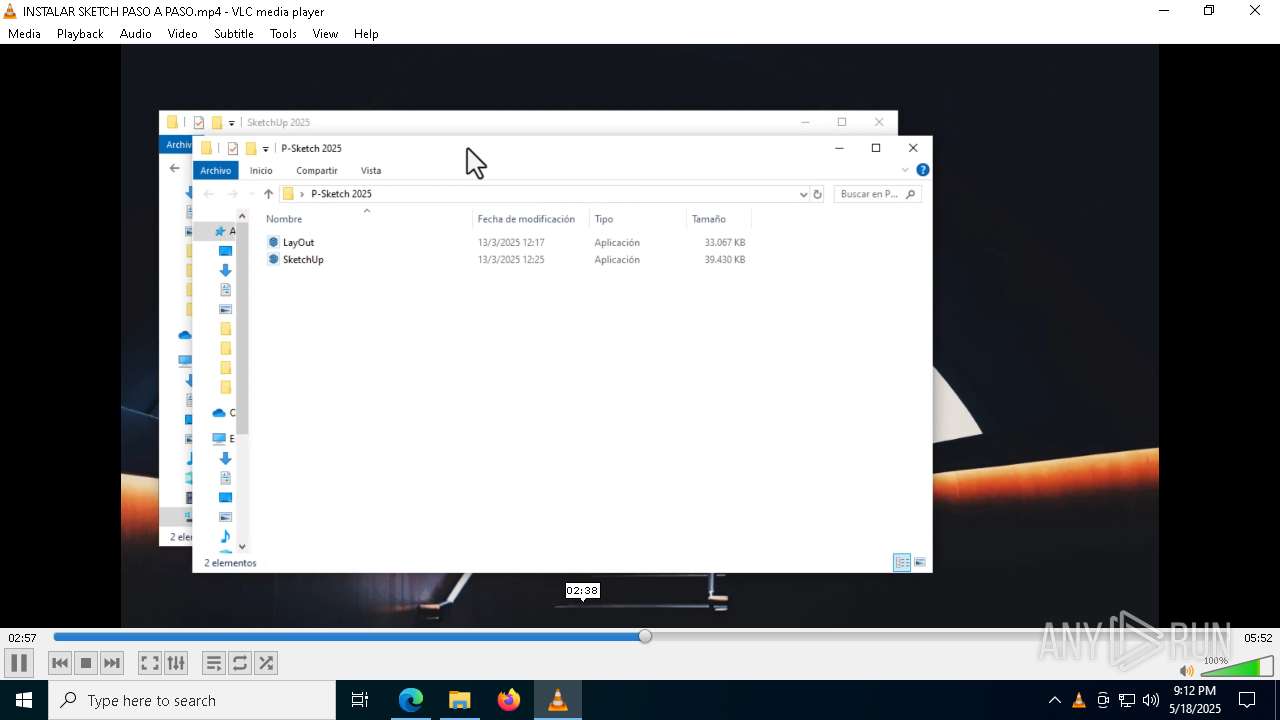This screenshot has height=720, width=1280.
Task: Click the taskbar search box
Action: [x=192, y=700]
